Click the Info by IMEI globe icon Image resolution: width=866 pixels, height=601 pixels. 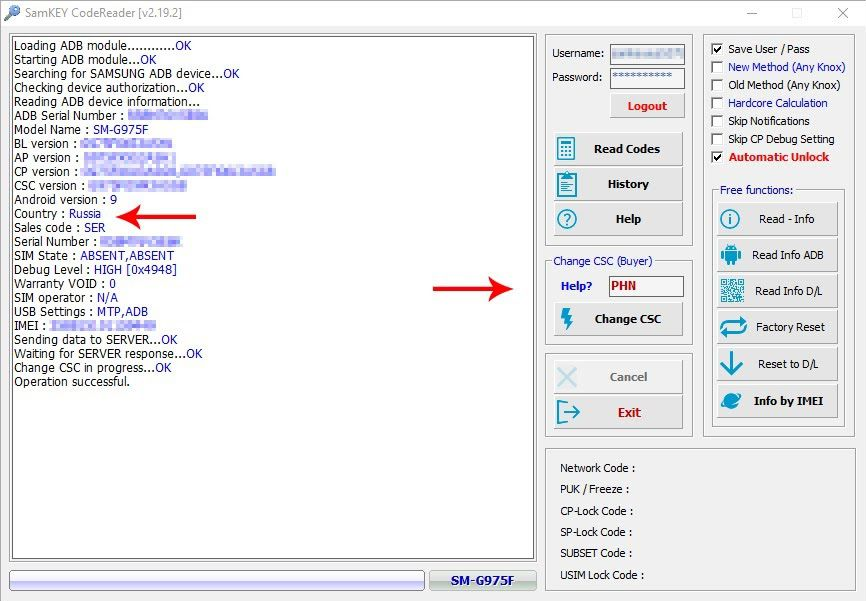(731, 401)
